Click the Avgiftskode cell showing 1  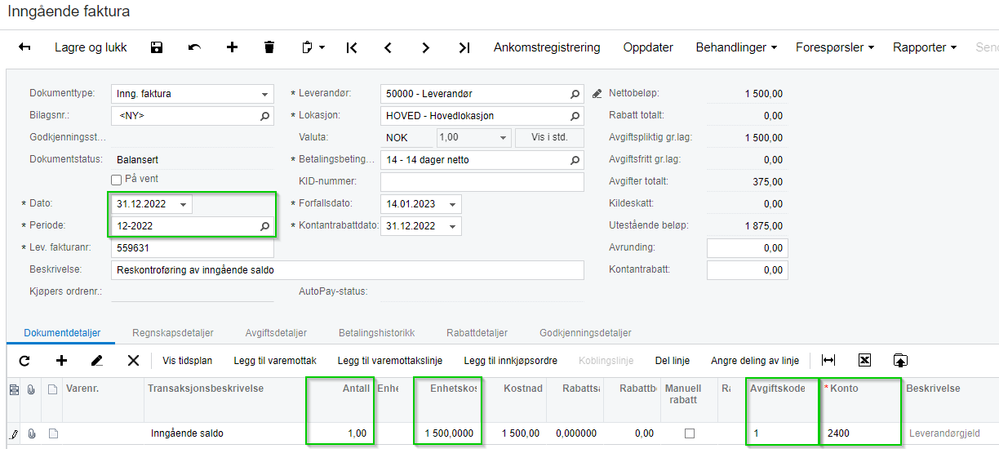782,434
